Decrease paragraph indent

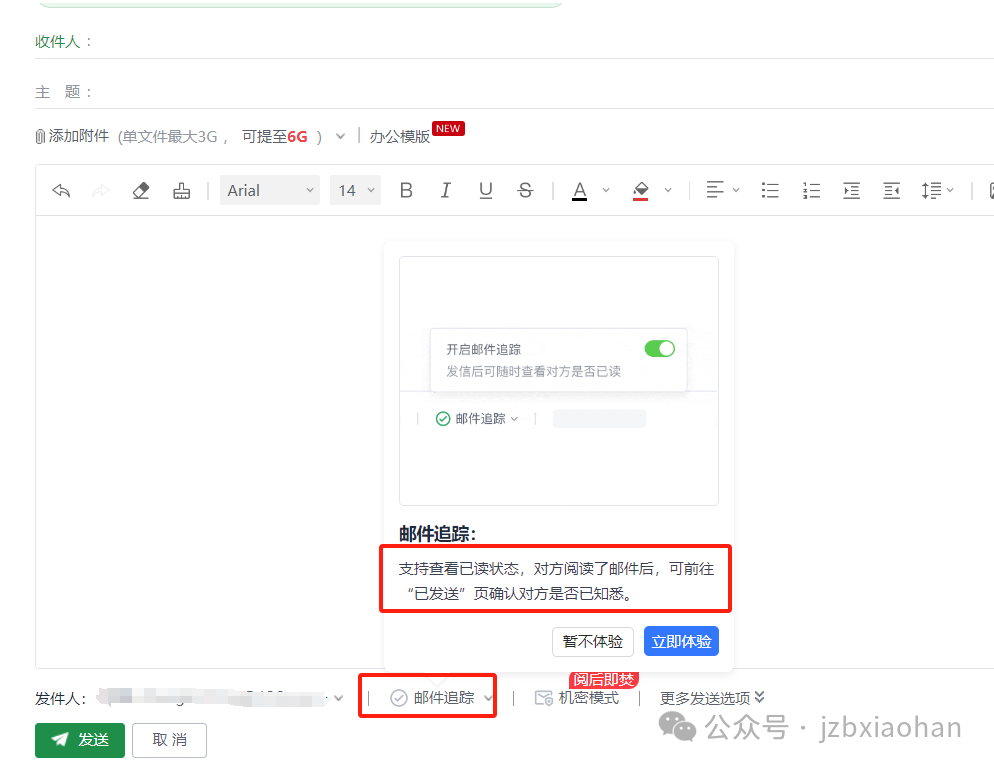(891, 190)
